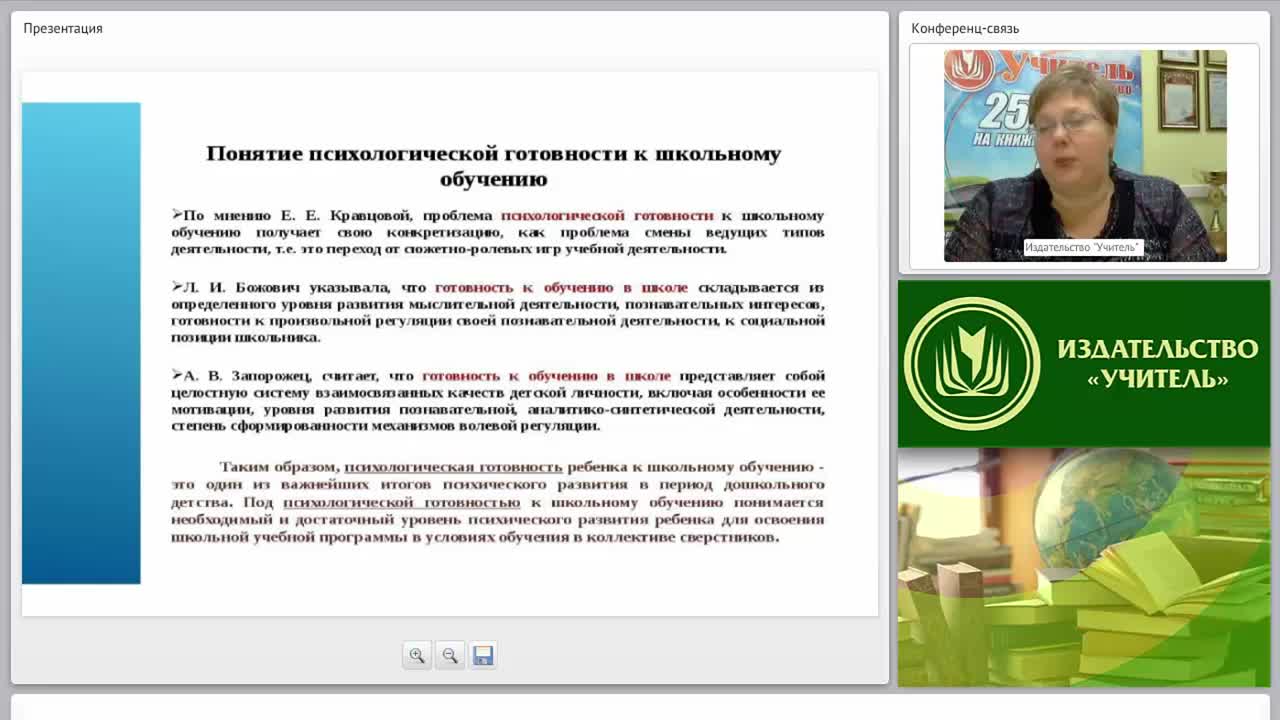This screenshot has width=1280, height=720.
Task: Click the slide title about психологической готовности
Action: coord(493,166)
